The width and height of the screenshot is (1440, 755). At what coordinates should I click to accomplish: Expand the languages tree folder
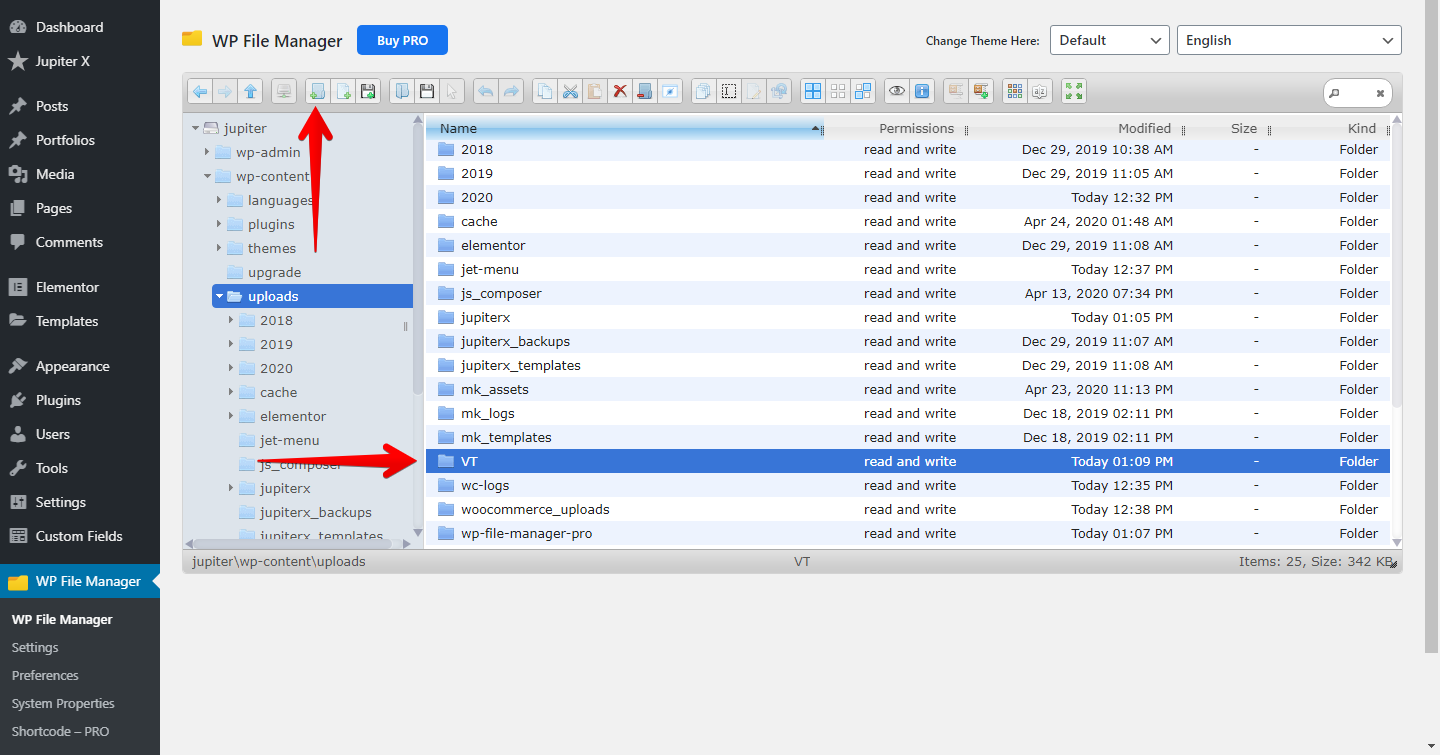[x=219, y=200]
